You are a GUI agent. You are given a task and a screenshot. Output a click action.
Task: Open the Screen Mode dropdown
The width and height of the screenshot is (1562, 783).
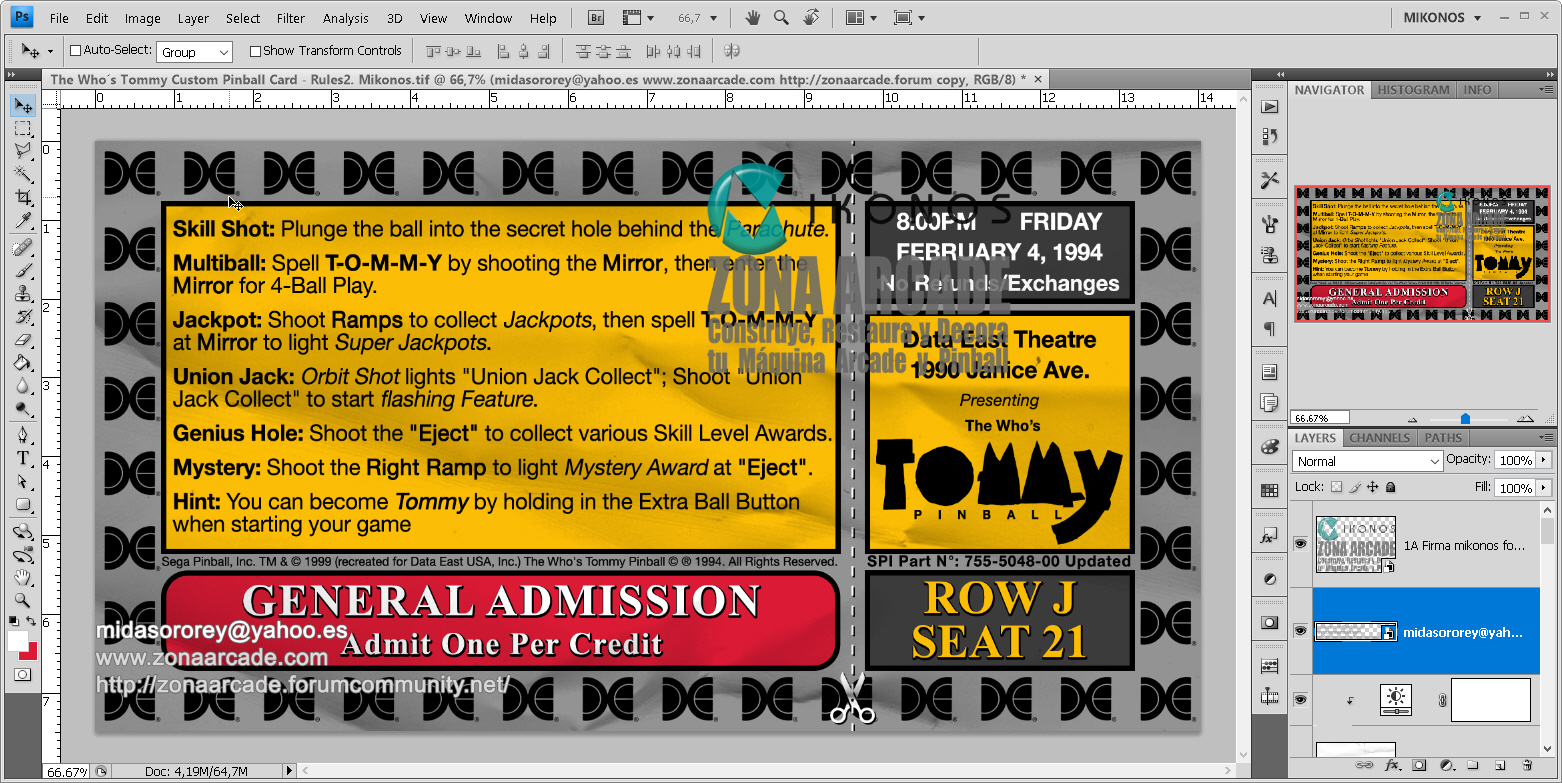[909, 18]
